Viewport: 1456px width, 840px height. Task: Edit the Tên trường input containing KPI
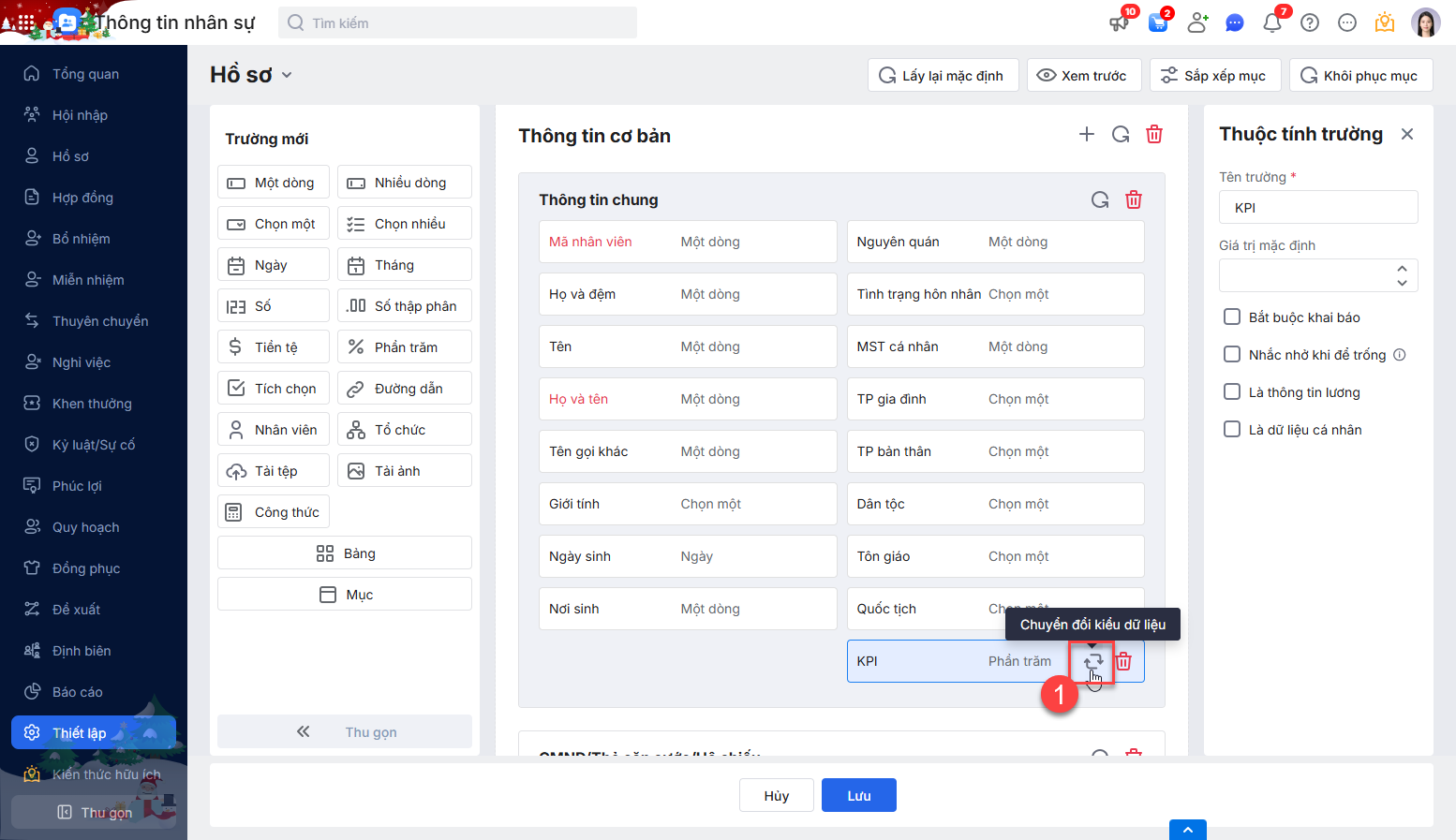coord(1318,207)
